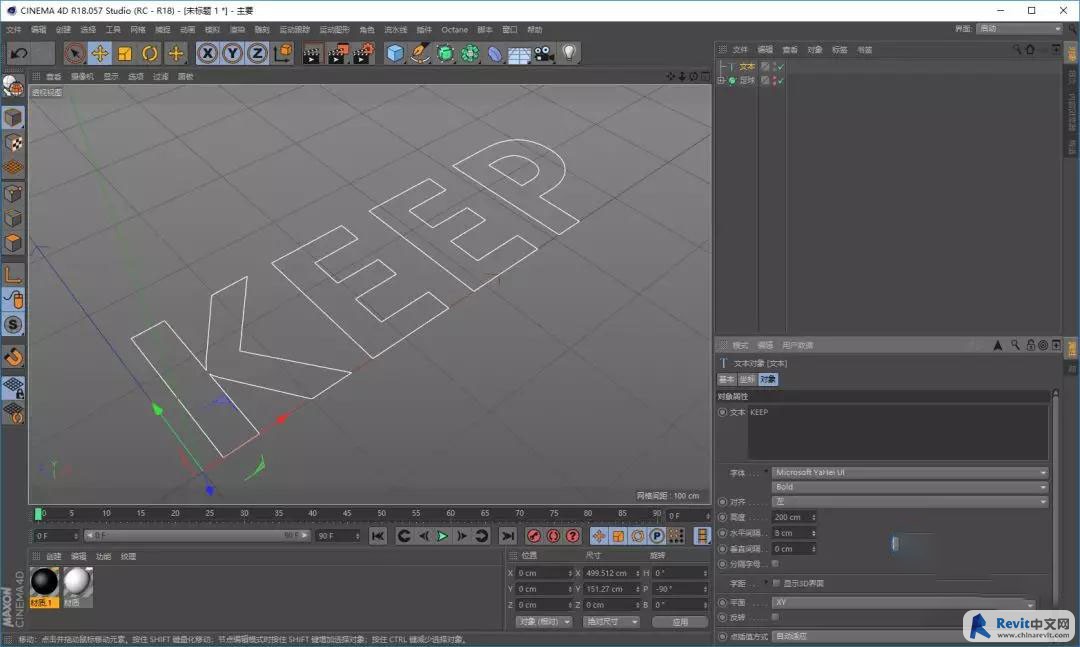1080x647 pixels.
Task: Open the 对象 (相对) coordinate mode dropdown
Action: [544, 622]
